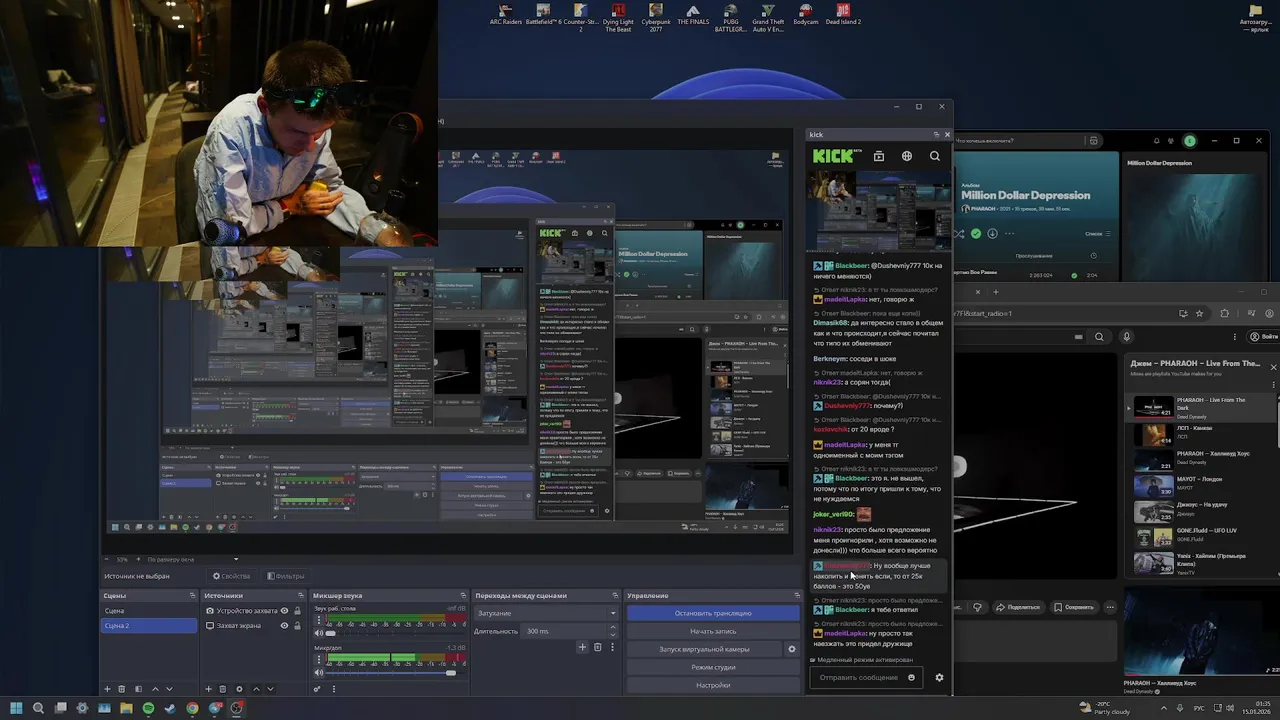Add a new scene with plus icon in Сцены panel
The image size is (1280, 720).
tap(107, 689)
